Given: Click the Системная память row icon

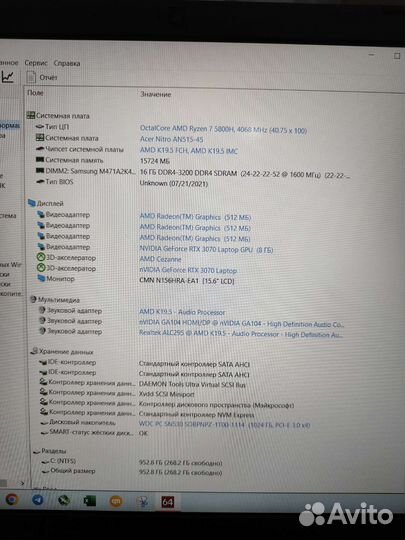Looking at the screenshot, I should click(40, 160).
